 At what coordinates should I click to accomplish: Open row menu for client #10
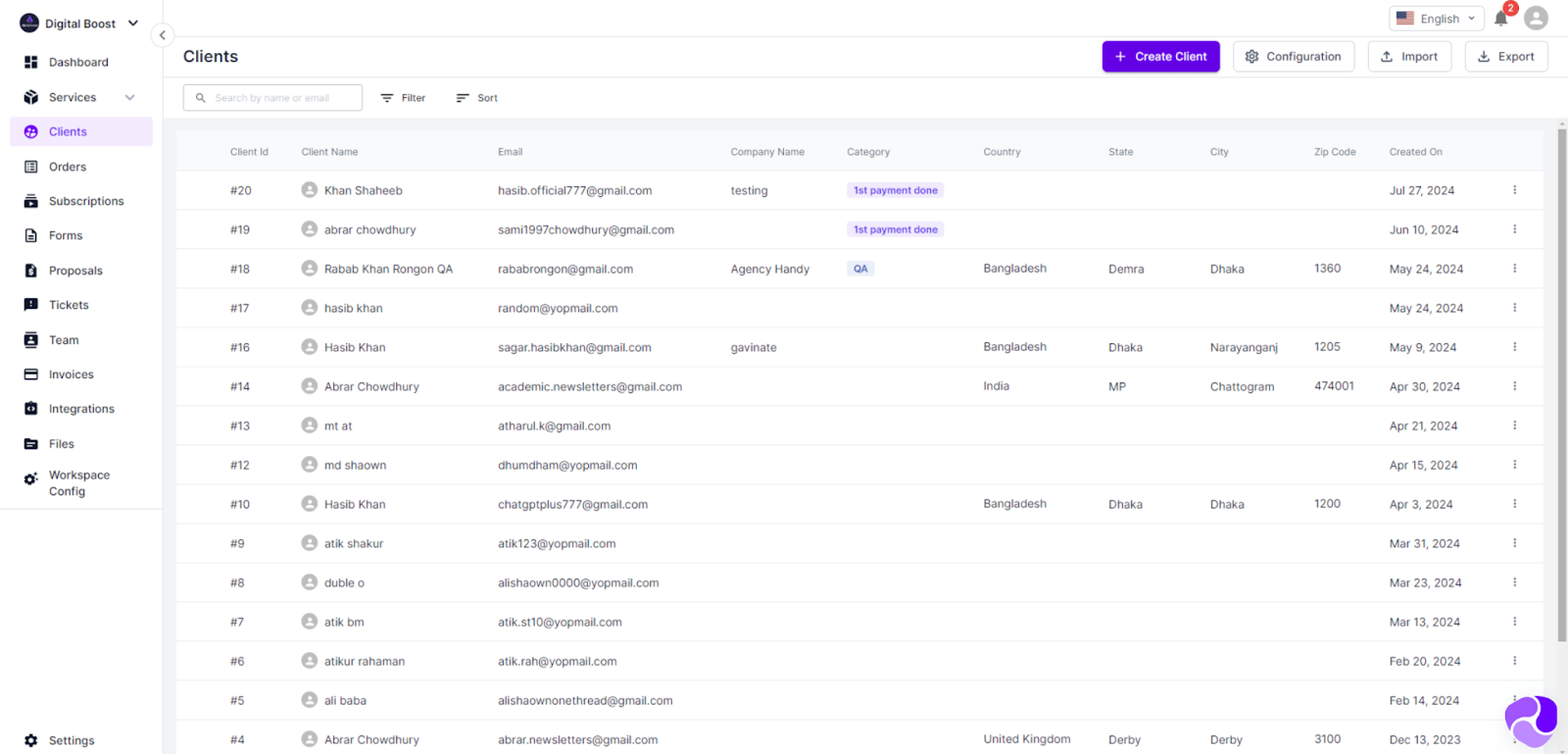tap(1514, 504)
